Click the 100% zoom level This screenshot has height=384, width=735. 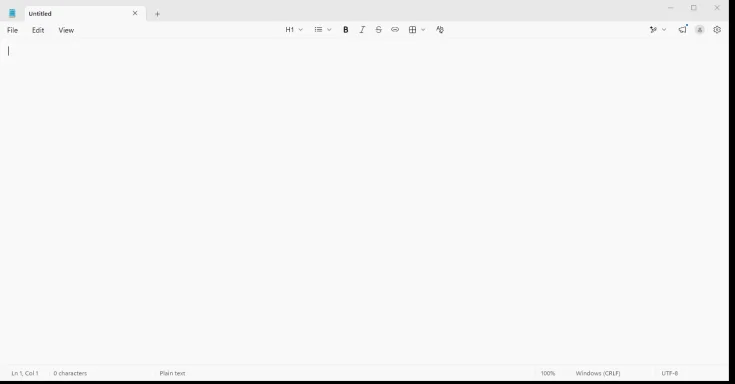(548, 373)
